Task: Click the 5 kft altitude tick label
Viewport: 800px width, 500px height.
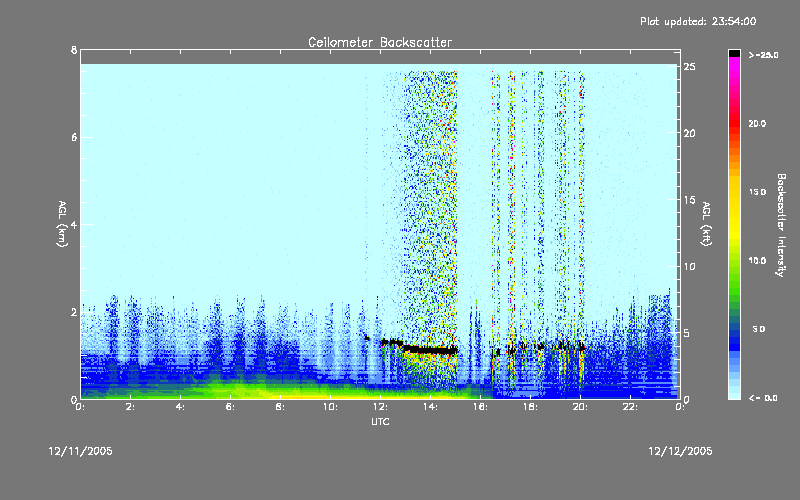Action: [x=687, y=333]
